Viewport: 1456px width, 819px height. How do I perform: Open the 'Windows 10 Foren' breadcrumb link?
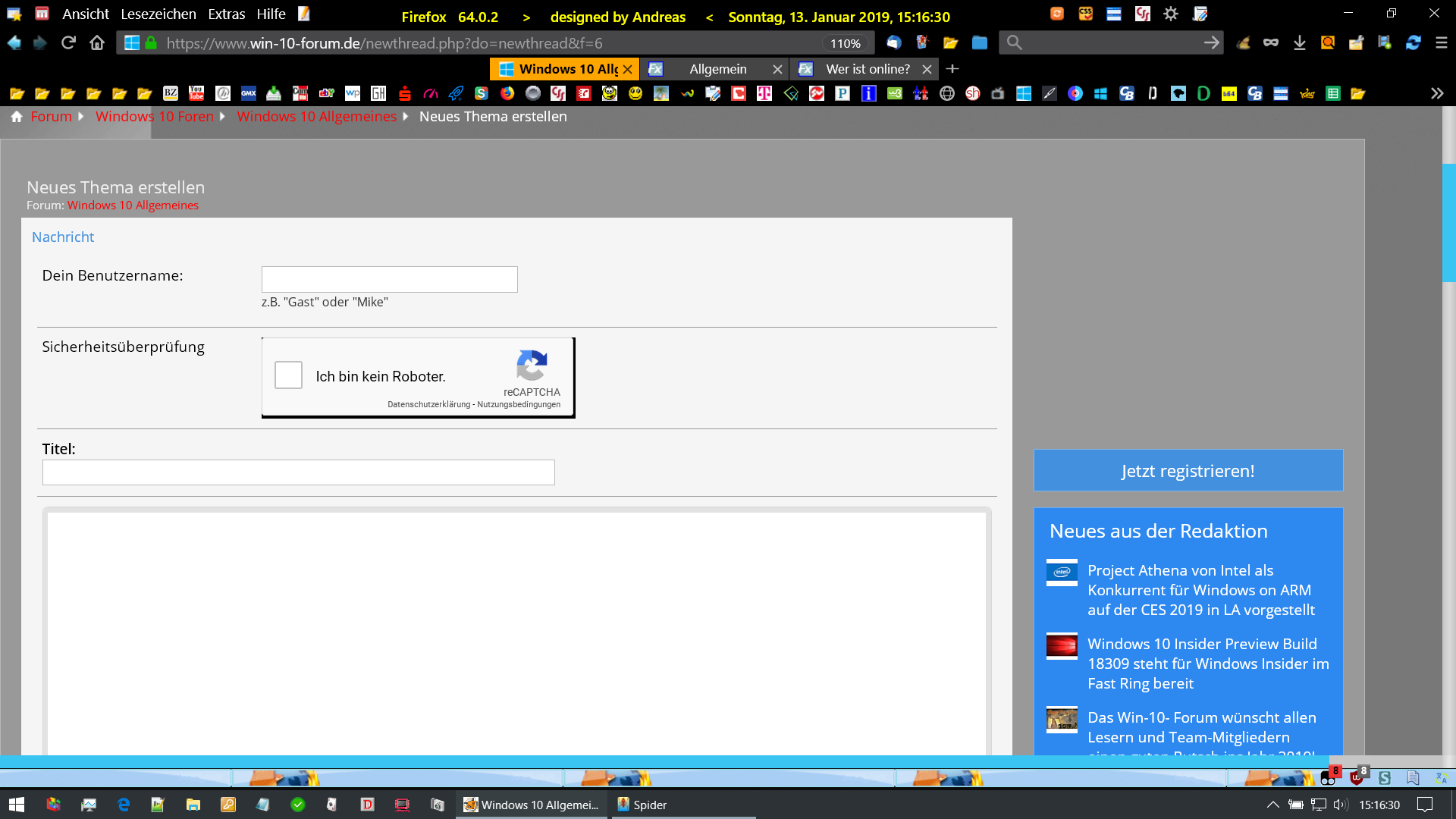tap(155, 117)
